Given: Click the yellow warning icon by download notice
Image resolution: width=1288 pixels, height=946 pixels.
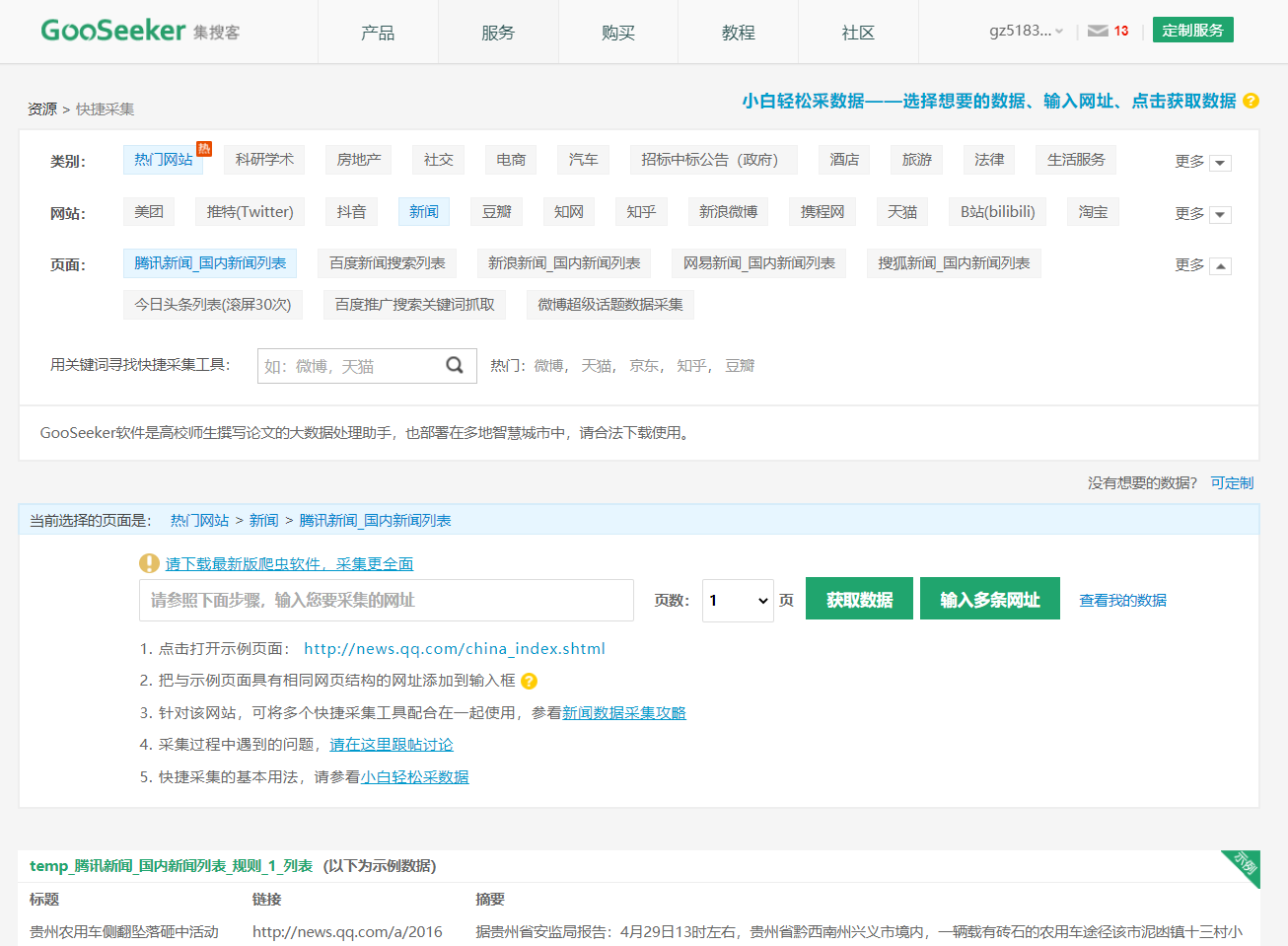Looking at the screenshot, I should (x=149, y=563).
